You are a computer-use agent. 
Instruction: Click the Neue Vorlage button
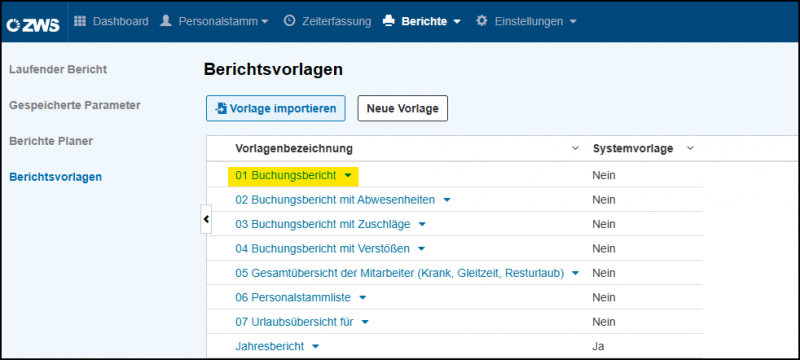403,108
